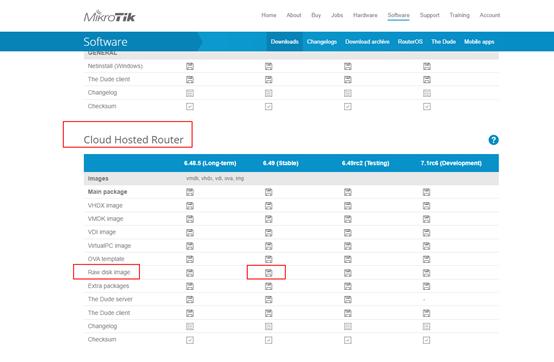Click the Extra packages row label
This screenshot has width=554, height=362.
coord(108,286)
